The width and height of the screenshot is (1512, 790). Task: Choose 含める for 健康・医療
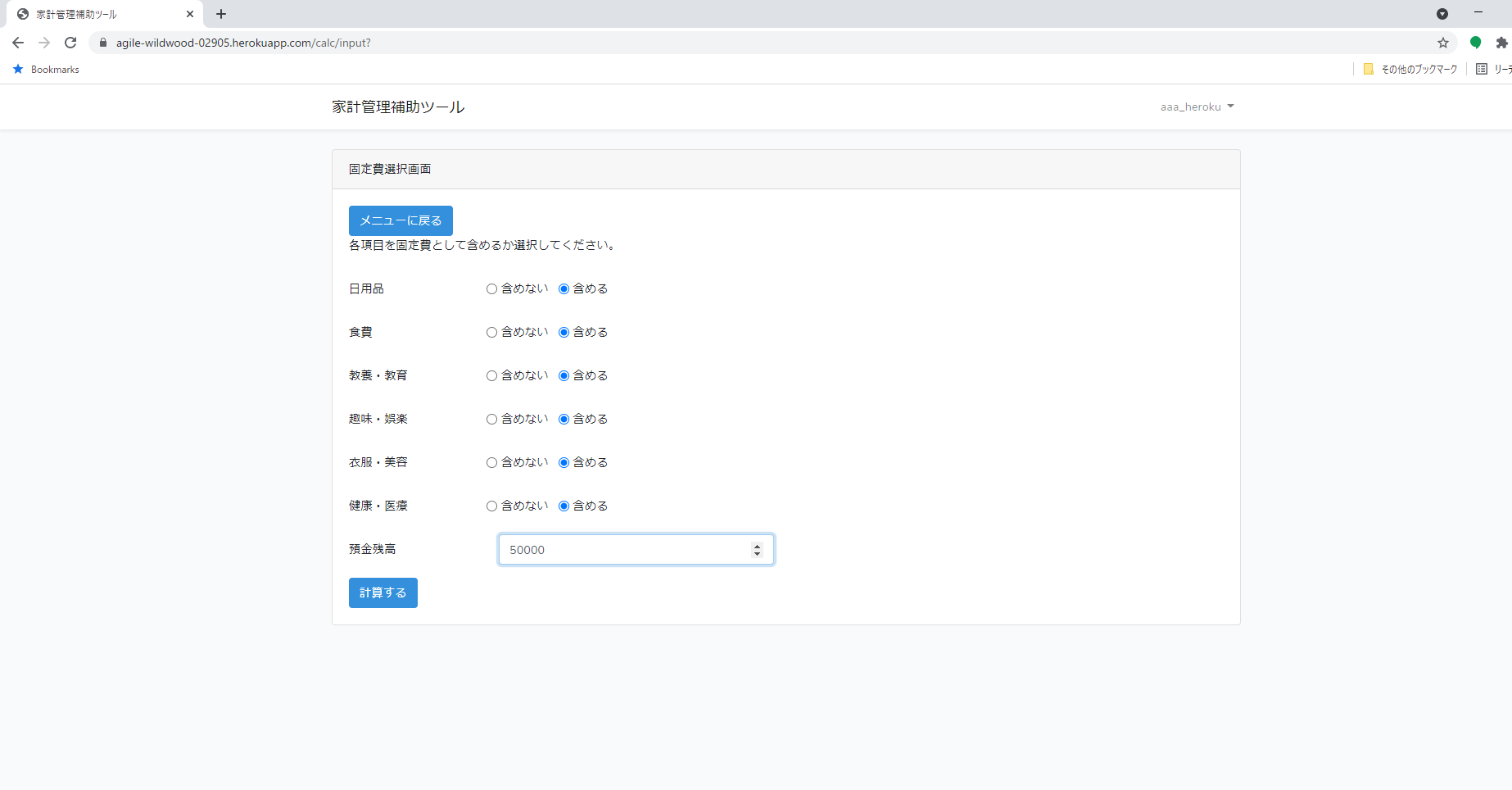coord(563,506)
